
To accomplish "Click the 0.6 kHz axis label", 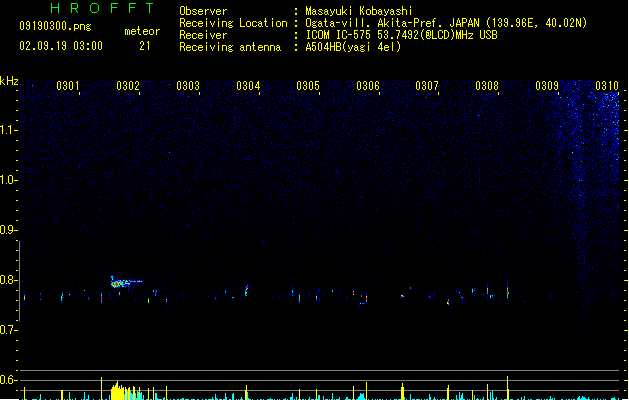I will (8, 380).
